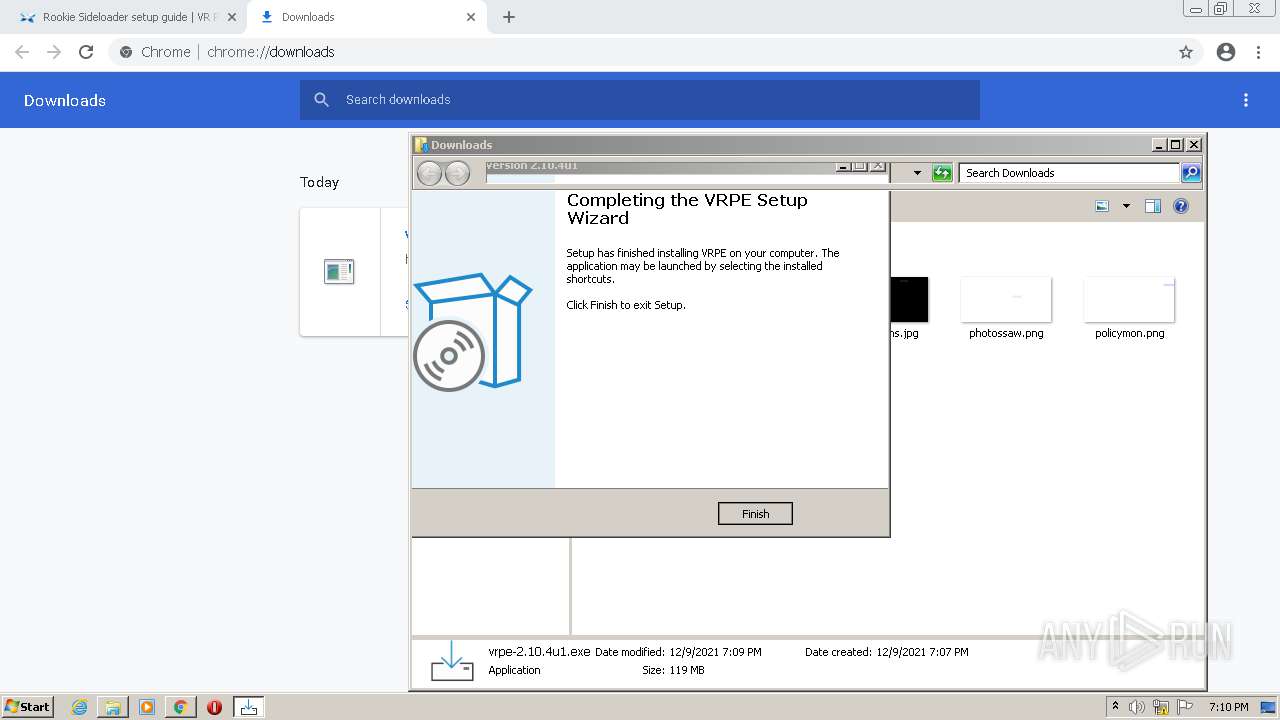Open the Chrome three-dot main menu

[1259, 52]
